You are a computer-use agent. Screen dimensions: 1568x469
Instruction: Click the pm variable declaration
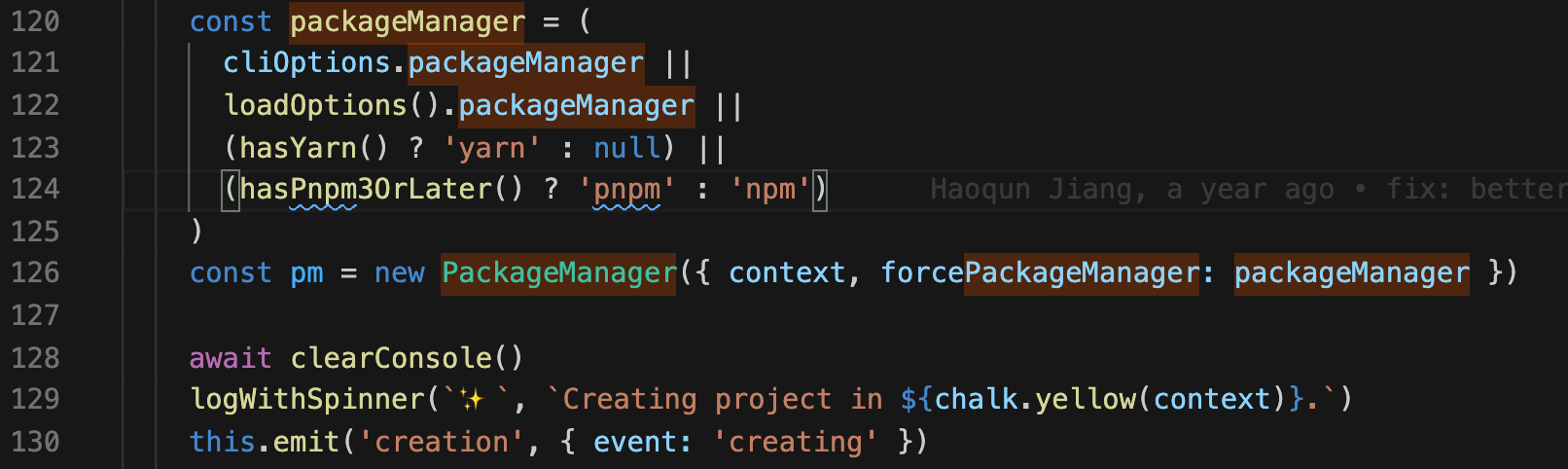pyautogui.click(x=306, y=273)
